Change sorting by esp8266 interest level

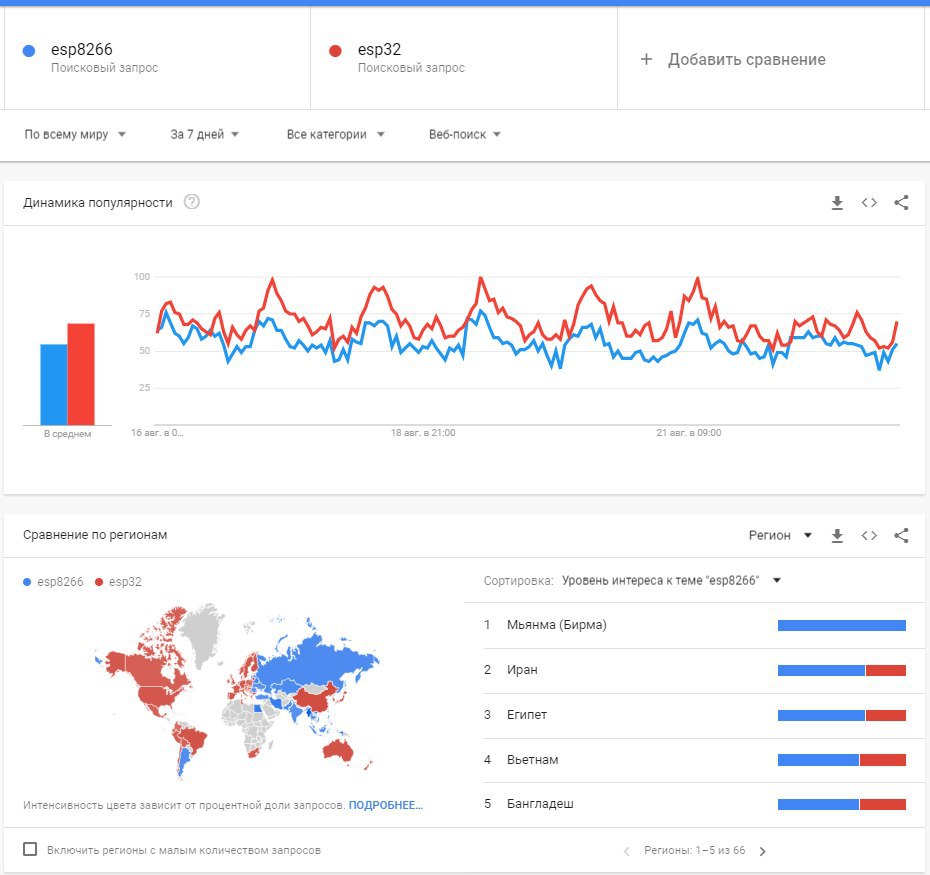[670, 580]
